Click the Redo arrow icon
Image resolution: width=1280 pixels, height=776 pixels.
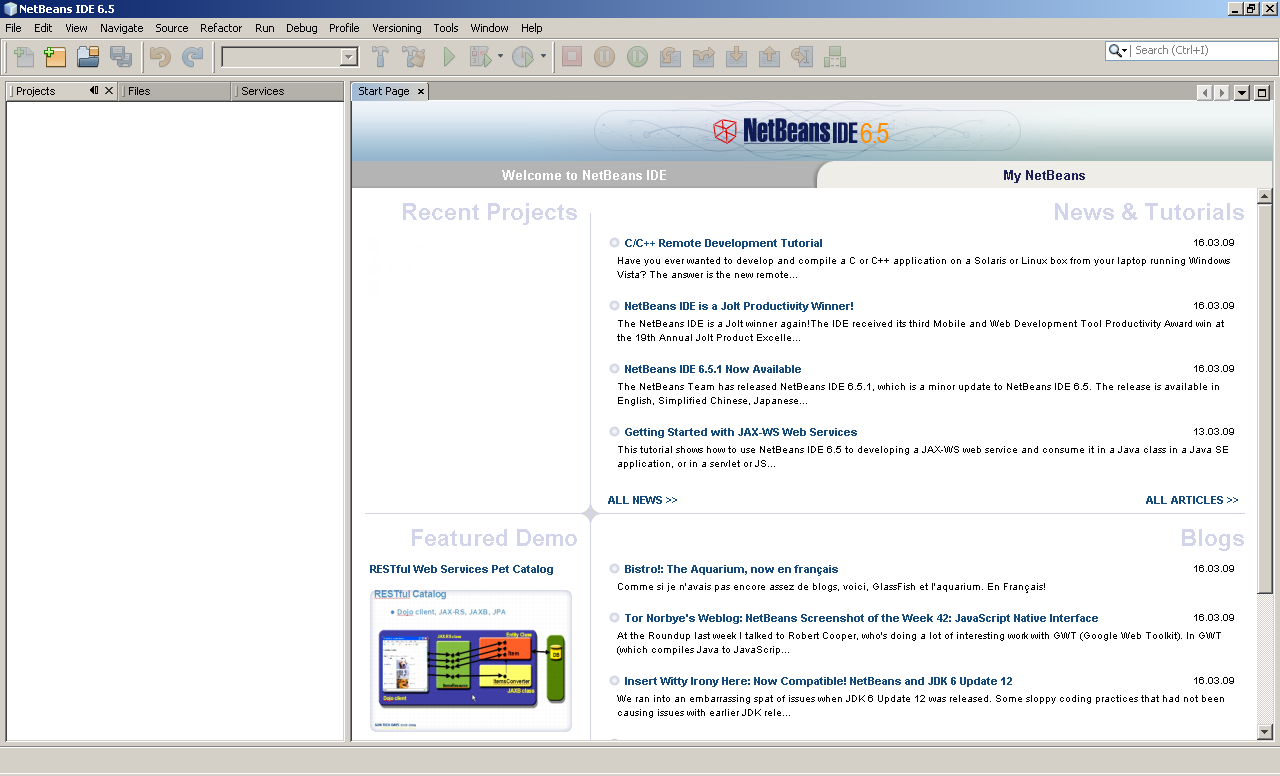pos(192,57)
